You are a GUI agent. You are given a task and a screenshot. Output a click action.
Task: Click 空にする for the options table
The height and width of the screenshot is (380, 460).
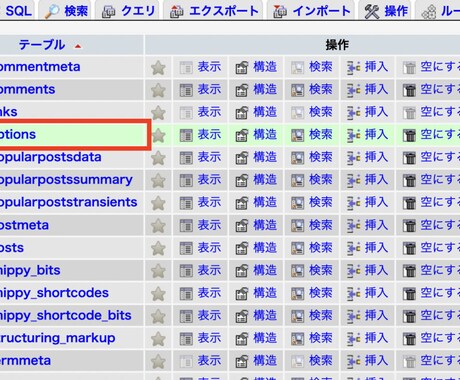[x=440, y=135]
